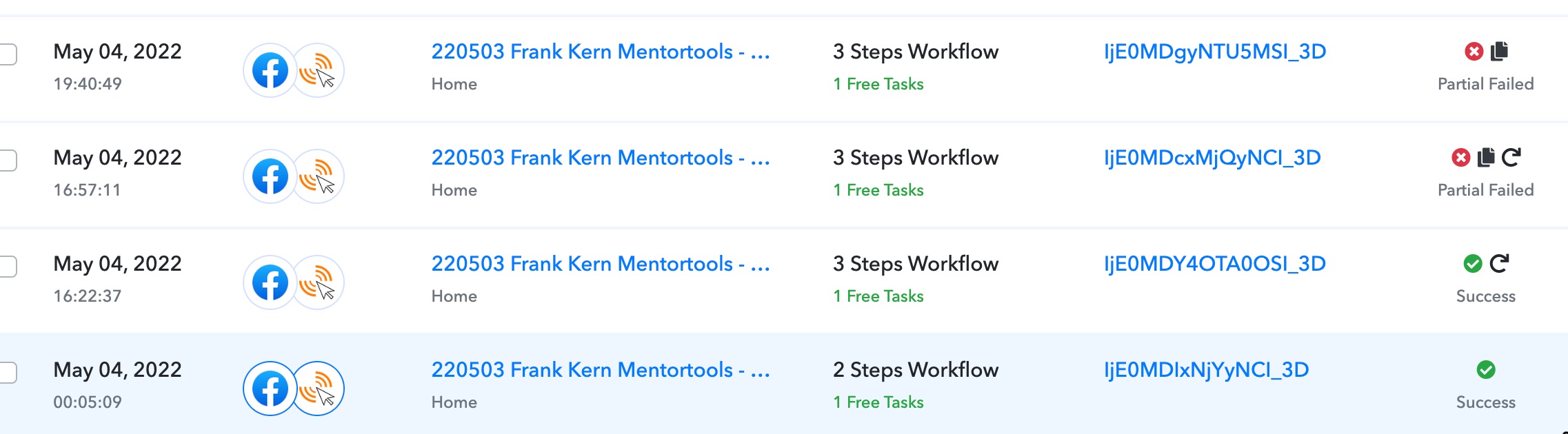1568x434 pixels.
Task: Copy task data for the 19:40:49 entry
Action: point(1499,51)
